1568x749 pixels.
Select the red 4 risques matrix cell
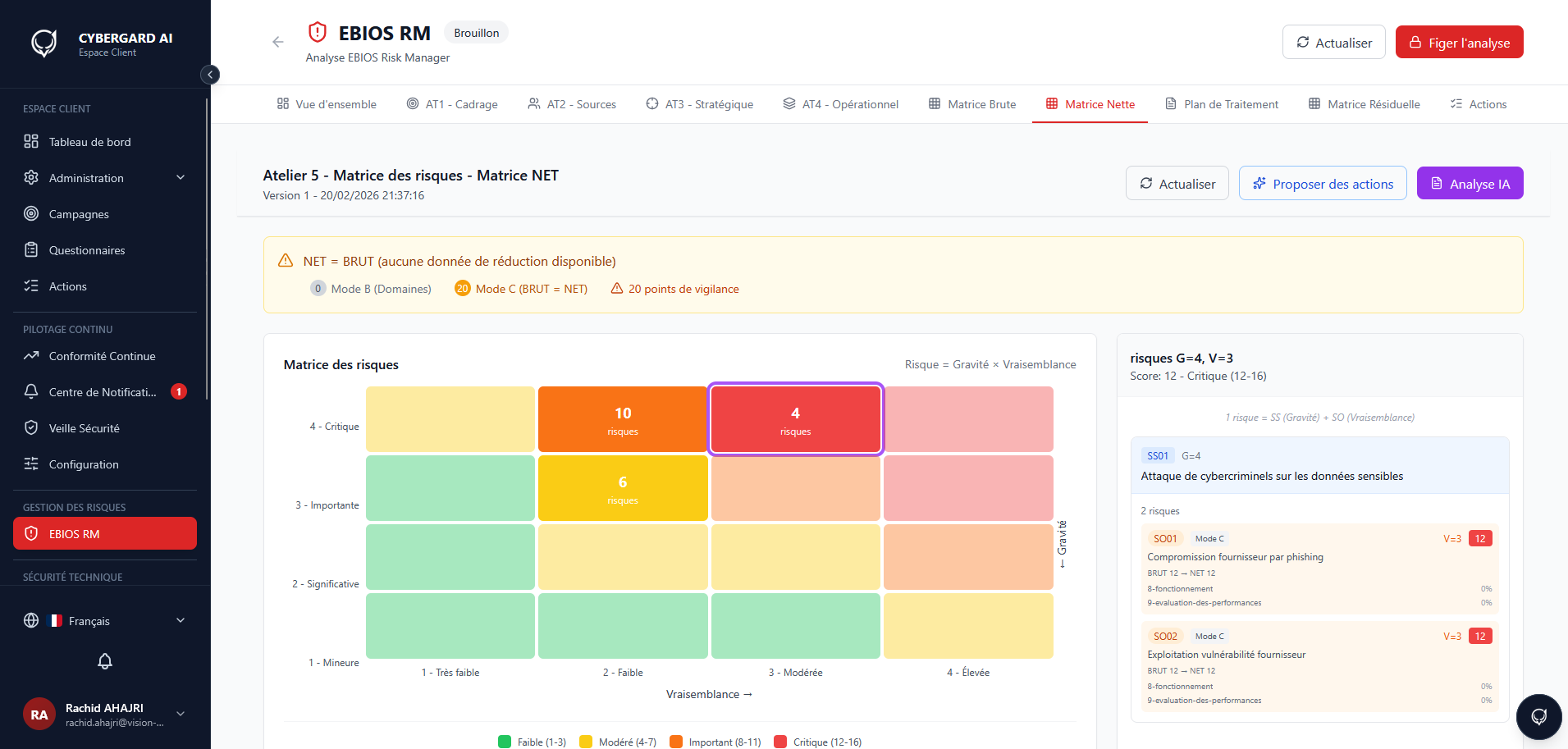pos(795,419)
